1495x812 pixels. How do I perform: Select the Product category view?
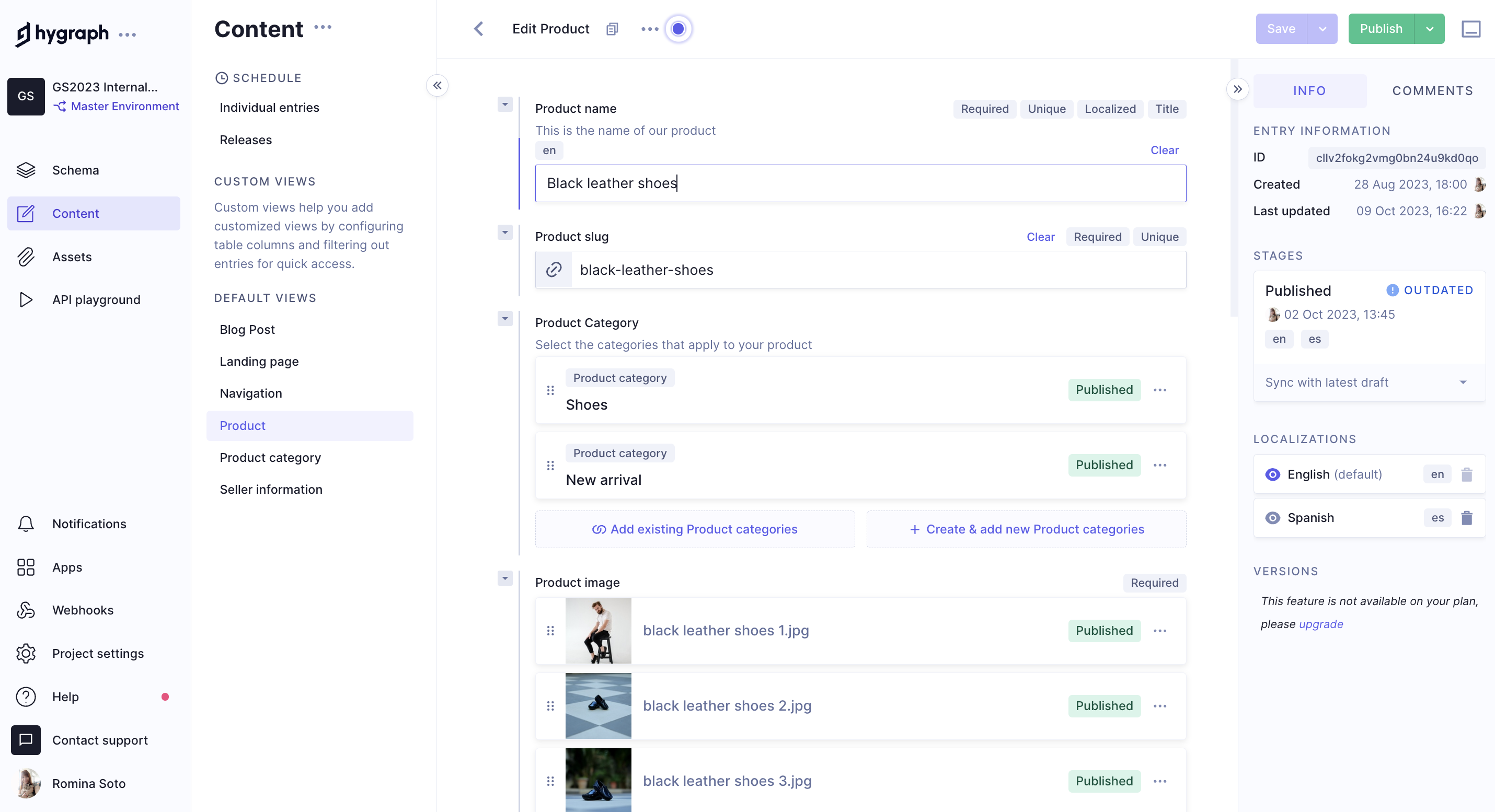pos(271,457)
